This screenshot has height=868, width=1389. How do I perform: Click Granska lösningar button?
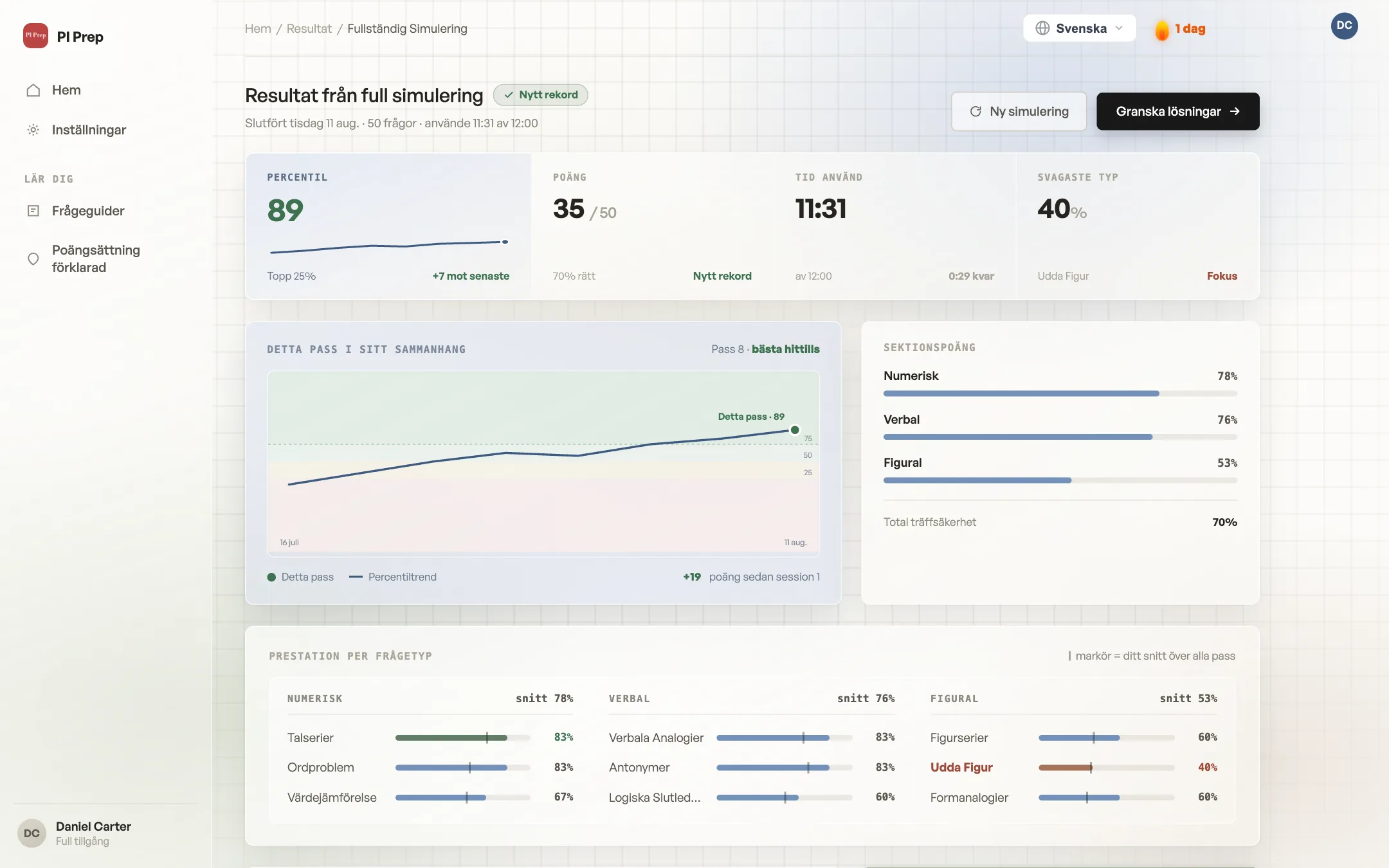pyautogui.click(x=1177, y=111)
